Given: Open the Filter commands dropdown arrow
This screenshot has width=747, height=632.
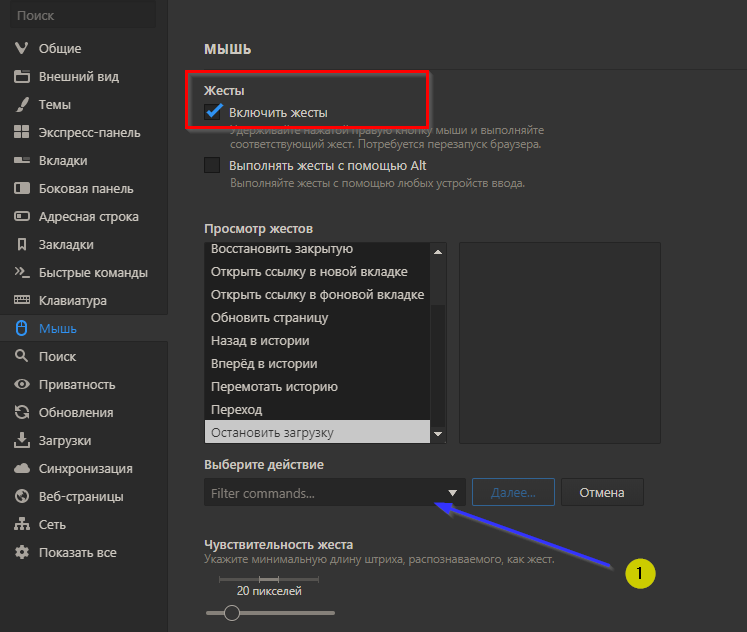Looking at the screenshot, I should [453, 492].
